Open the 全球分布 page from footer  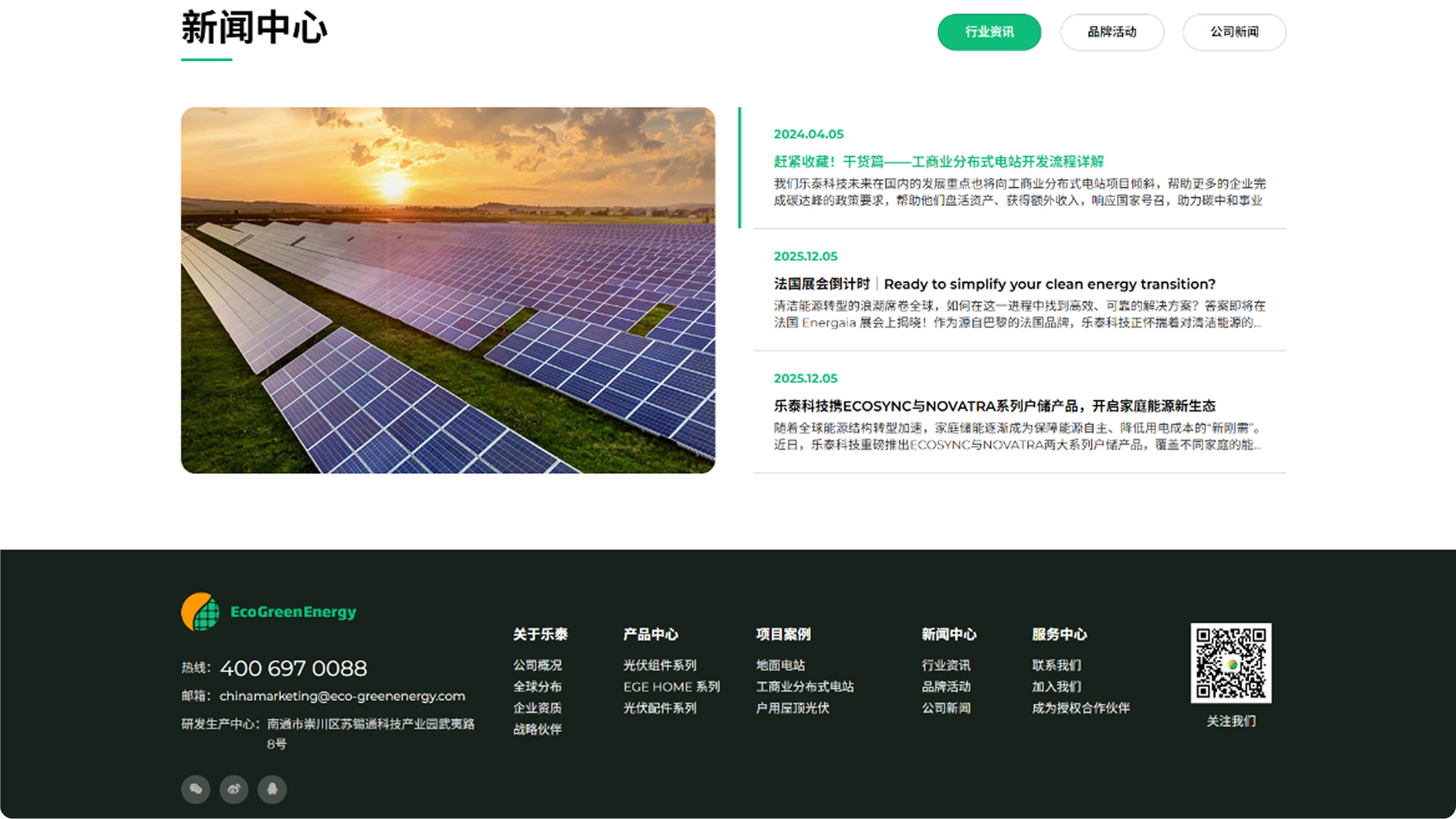pos(537,687)
